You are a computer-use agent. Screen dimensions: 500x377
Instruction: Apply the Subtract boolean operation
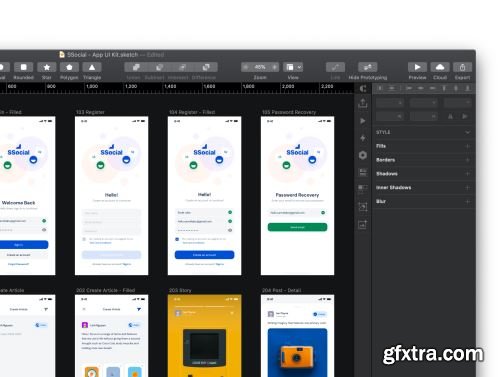coord(159,67)
